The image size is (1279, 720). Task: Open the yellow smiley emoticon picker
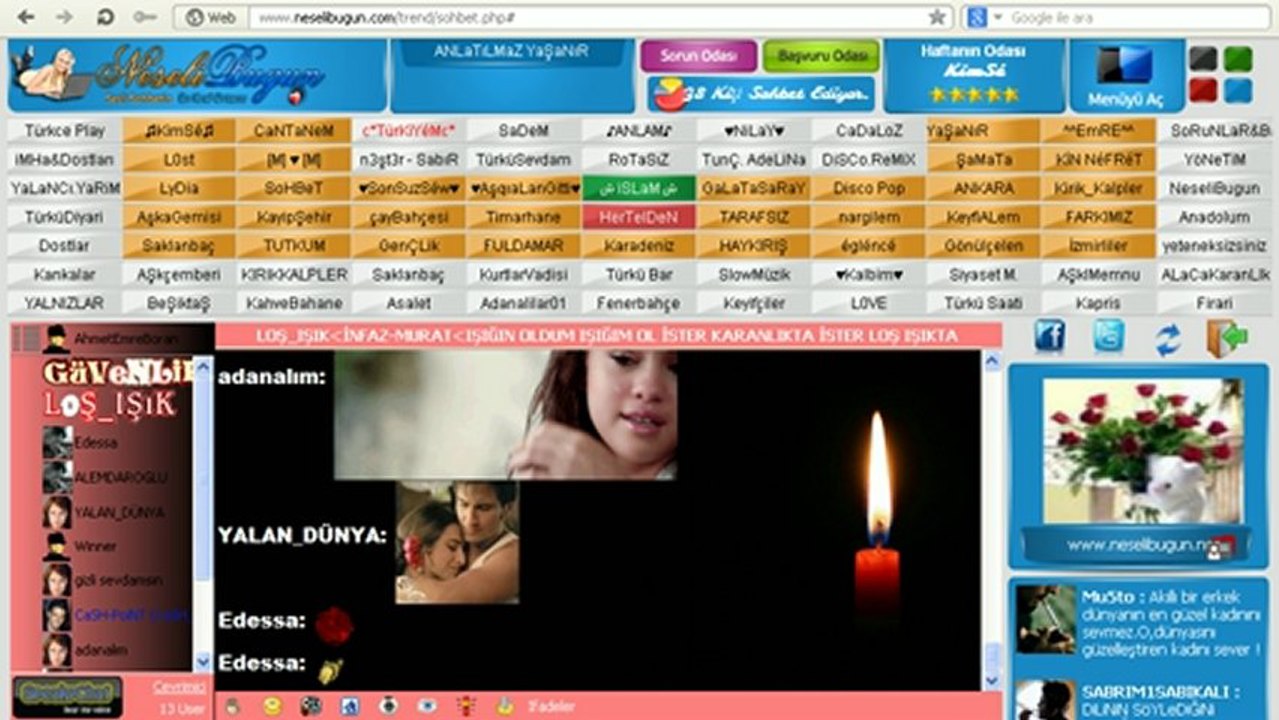coord(272,706)
